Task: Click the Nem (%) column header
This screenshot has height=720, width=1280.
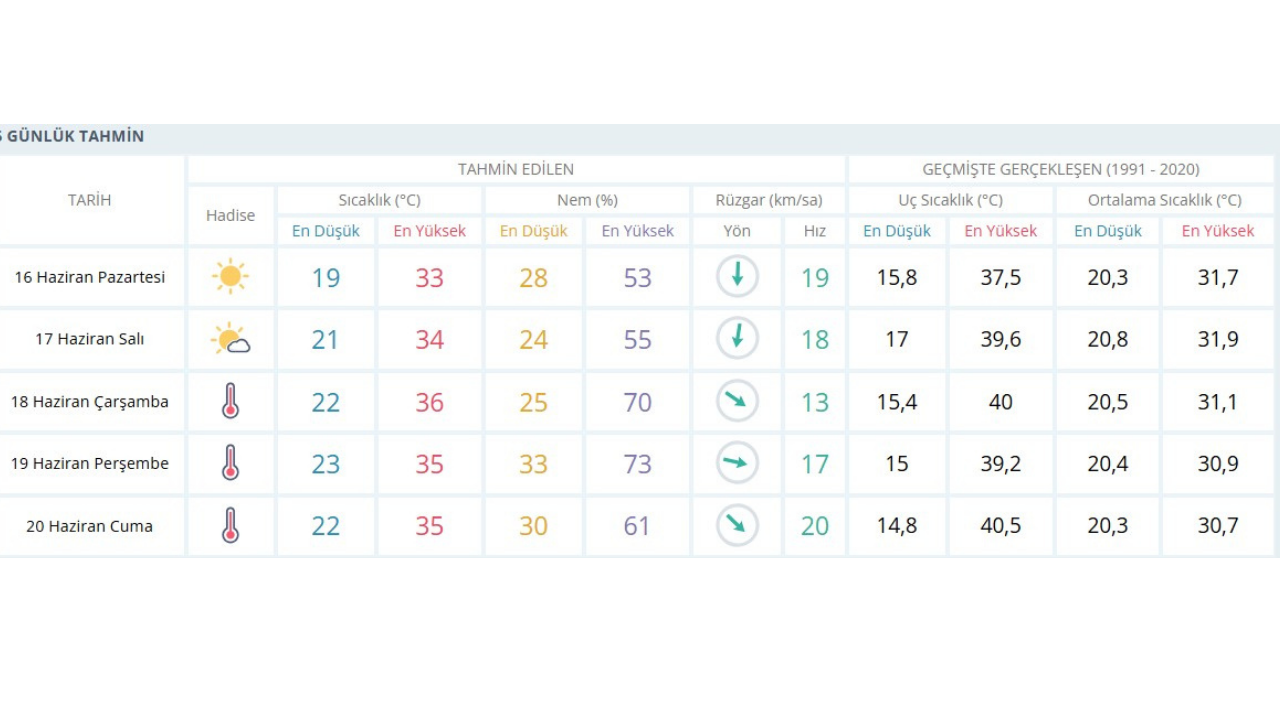Action: 587,200
